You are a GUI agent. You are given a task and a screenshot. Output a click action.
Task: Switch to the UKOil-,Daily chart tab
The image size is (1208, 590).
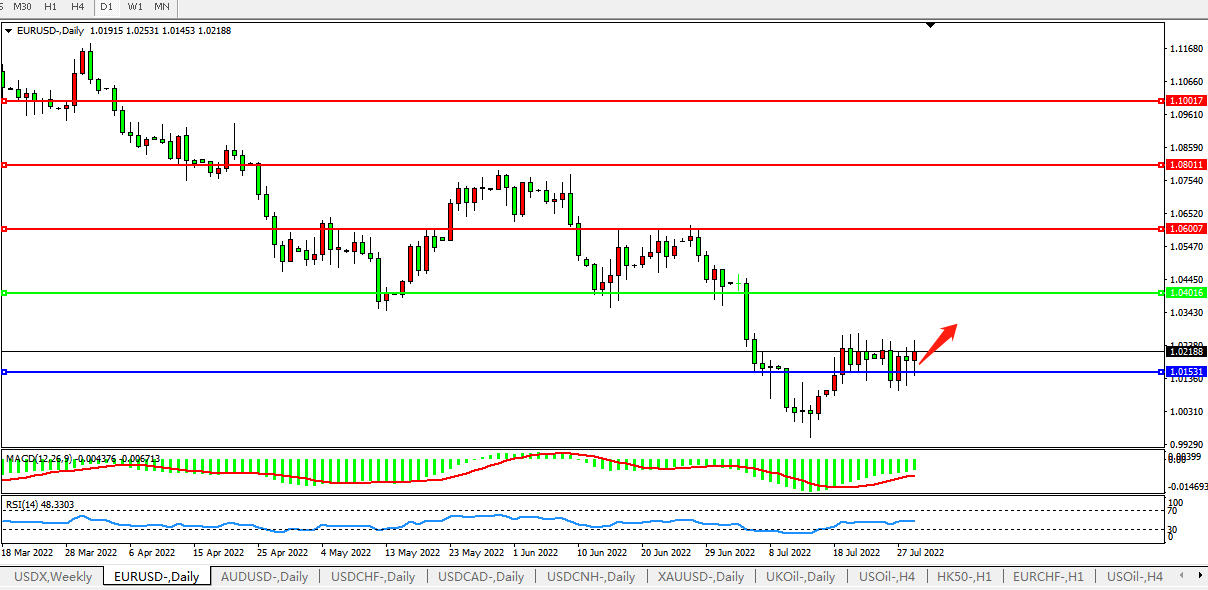pyautogui.click(x=801, y=577)
